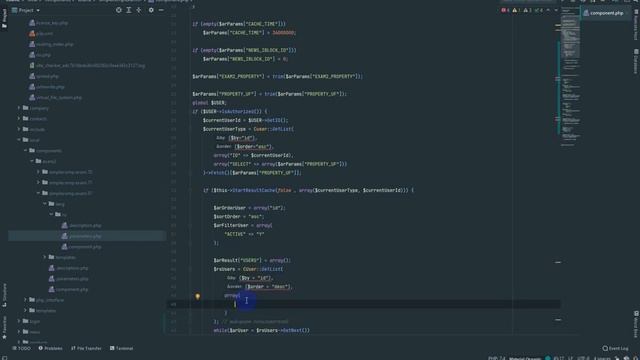
Task: Click the yellow lightbulb intention icon
Action: 198,296
